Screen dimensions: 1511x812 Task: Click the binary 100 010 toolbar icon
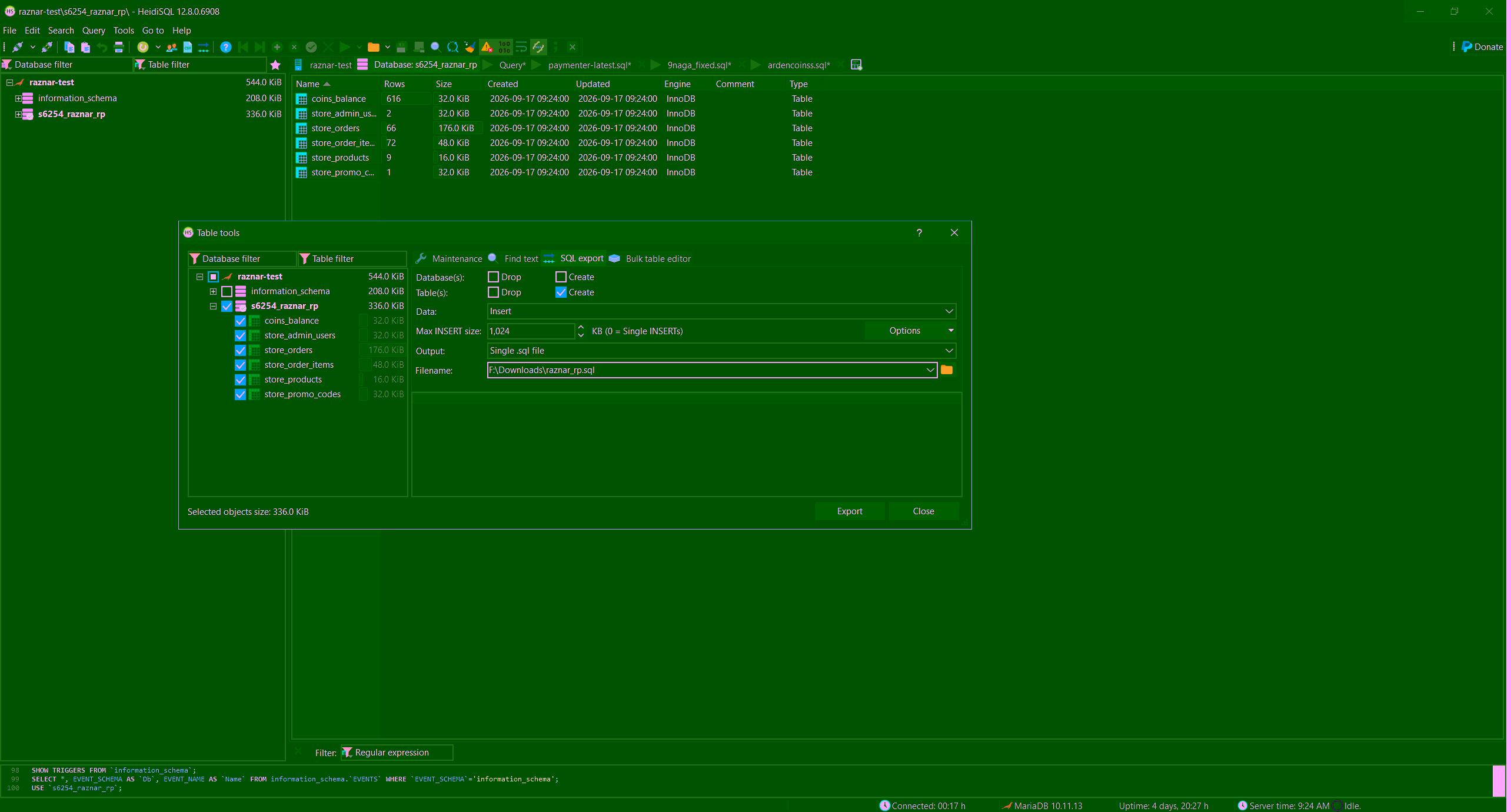(x=504, y=47)
